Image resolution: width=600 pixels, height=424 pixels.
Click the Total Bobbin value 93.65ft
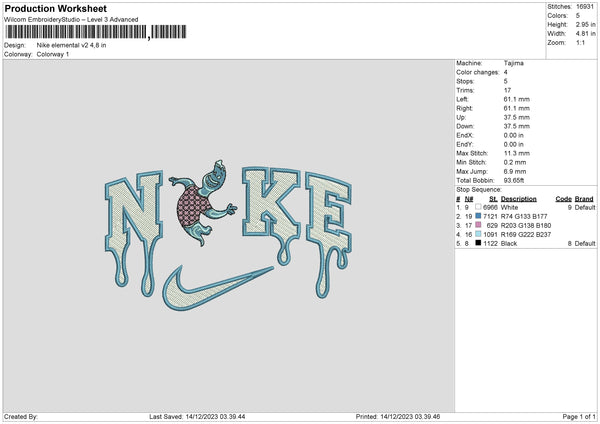pyautogui.click(x=514, y=180)
